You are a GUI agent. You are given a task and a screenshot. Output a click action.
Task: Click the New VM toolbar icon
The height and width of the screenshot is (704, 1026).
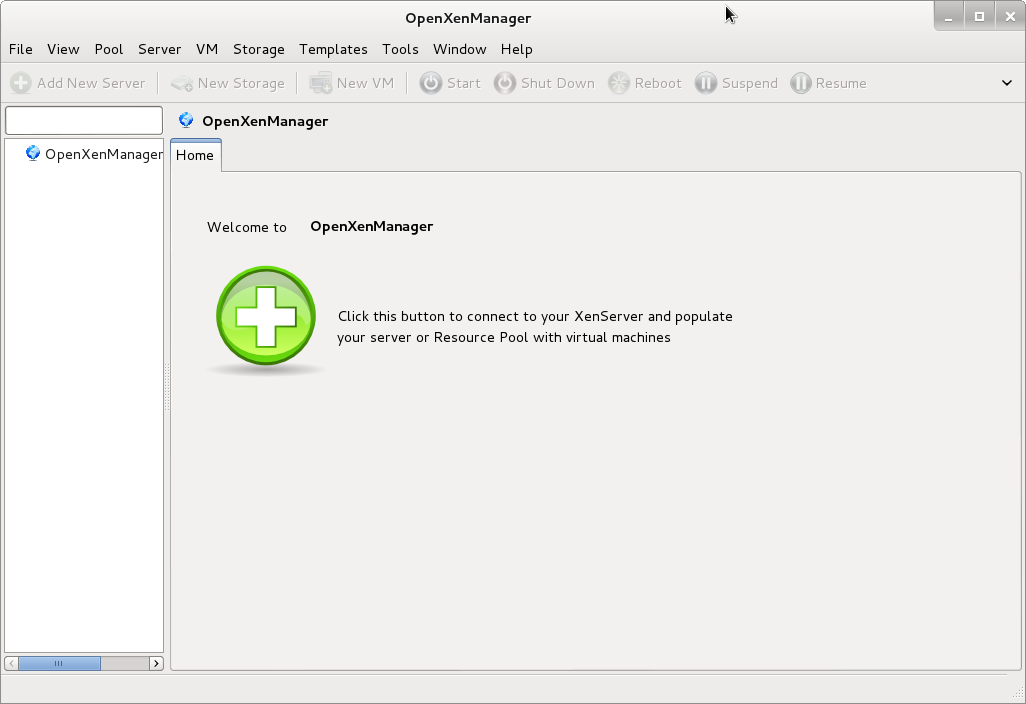[x=321, y=83]
